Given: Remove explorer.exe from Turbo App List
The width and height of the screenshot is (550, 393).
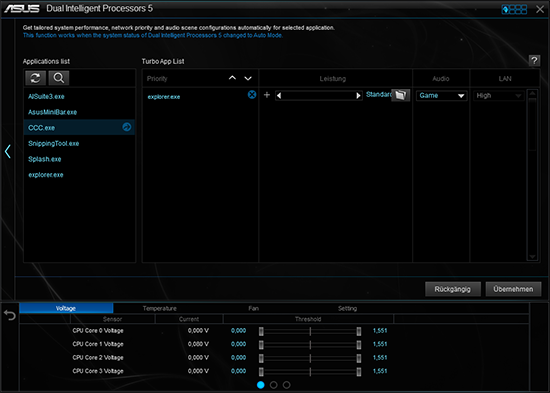Looking at the screenshot, I should click(x=252, y=94).
